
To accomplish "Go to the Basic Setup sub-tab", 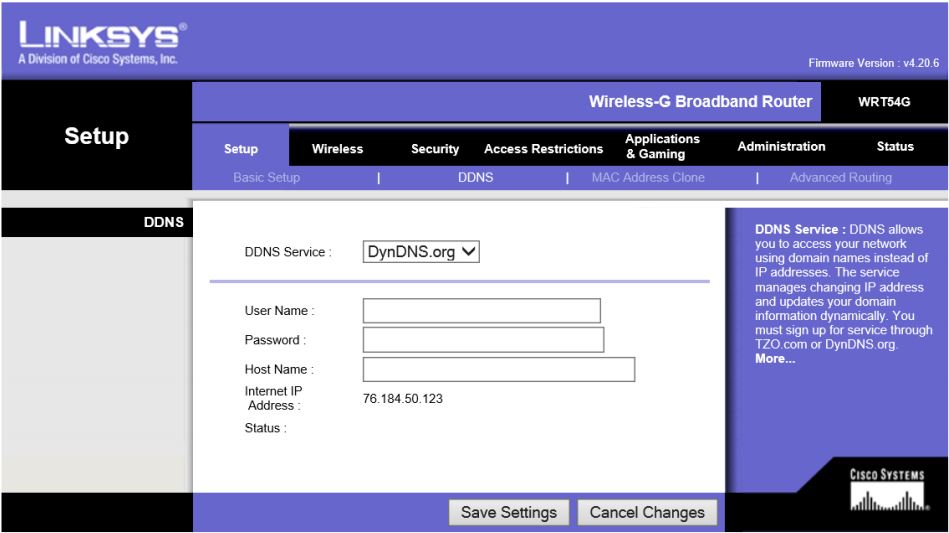I will 266,177.
